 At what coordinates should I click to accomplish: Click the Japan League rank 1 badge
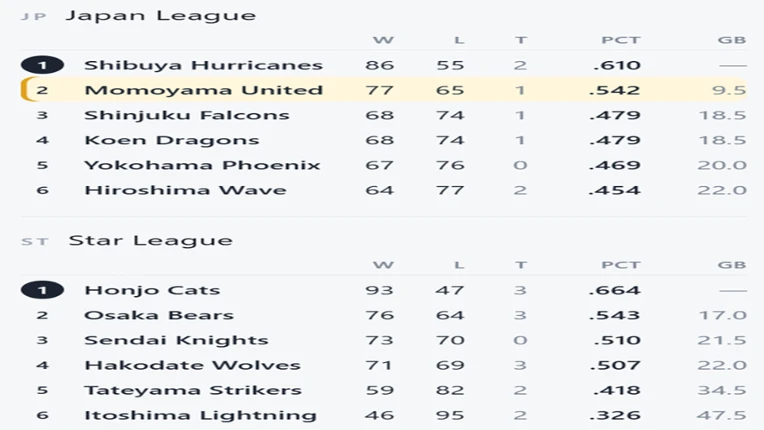point(42,65)
